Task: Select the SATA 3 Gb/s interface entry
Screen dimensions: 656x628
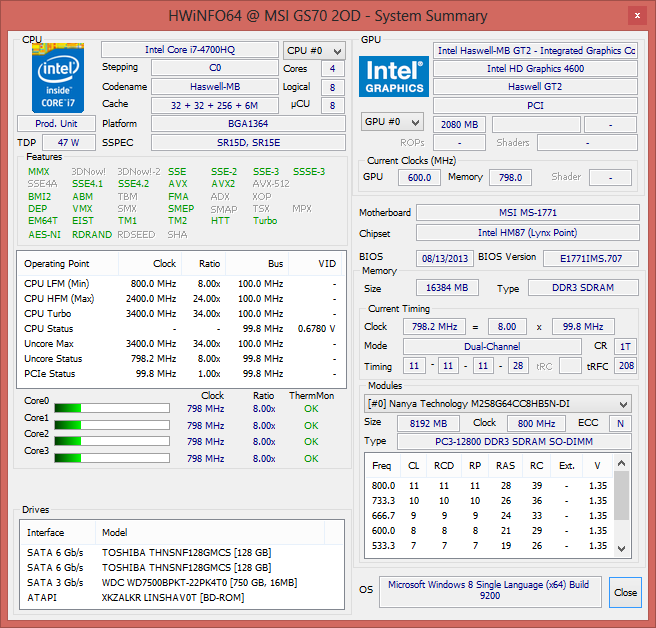Action: tap(55, 583)
